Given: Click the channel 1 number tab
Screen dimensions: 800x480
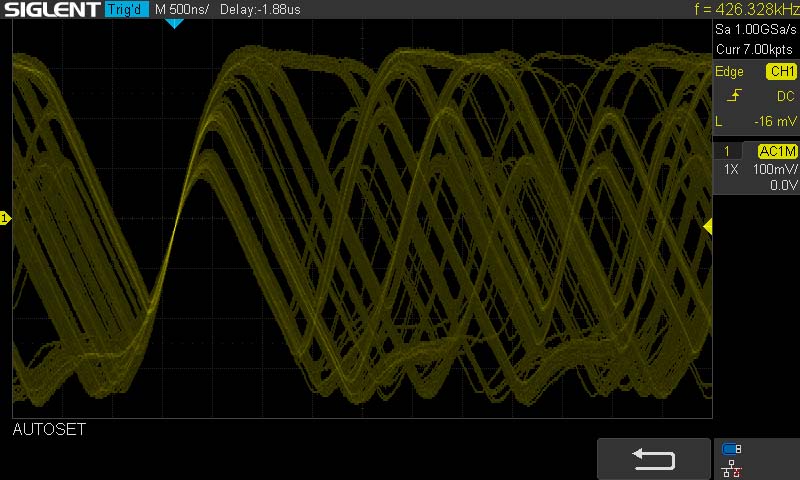Looking at the screenshot, I should pos(727,151).
